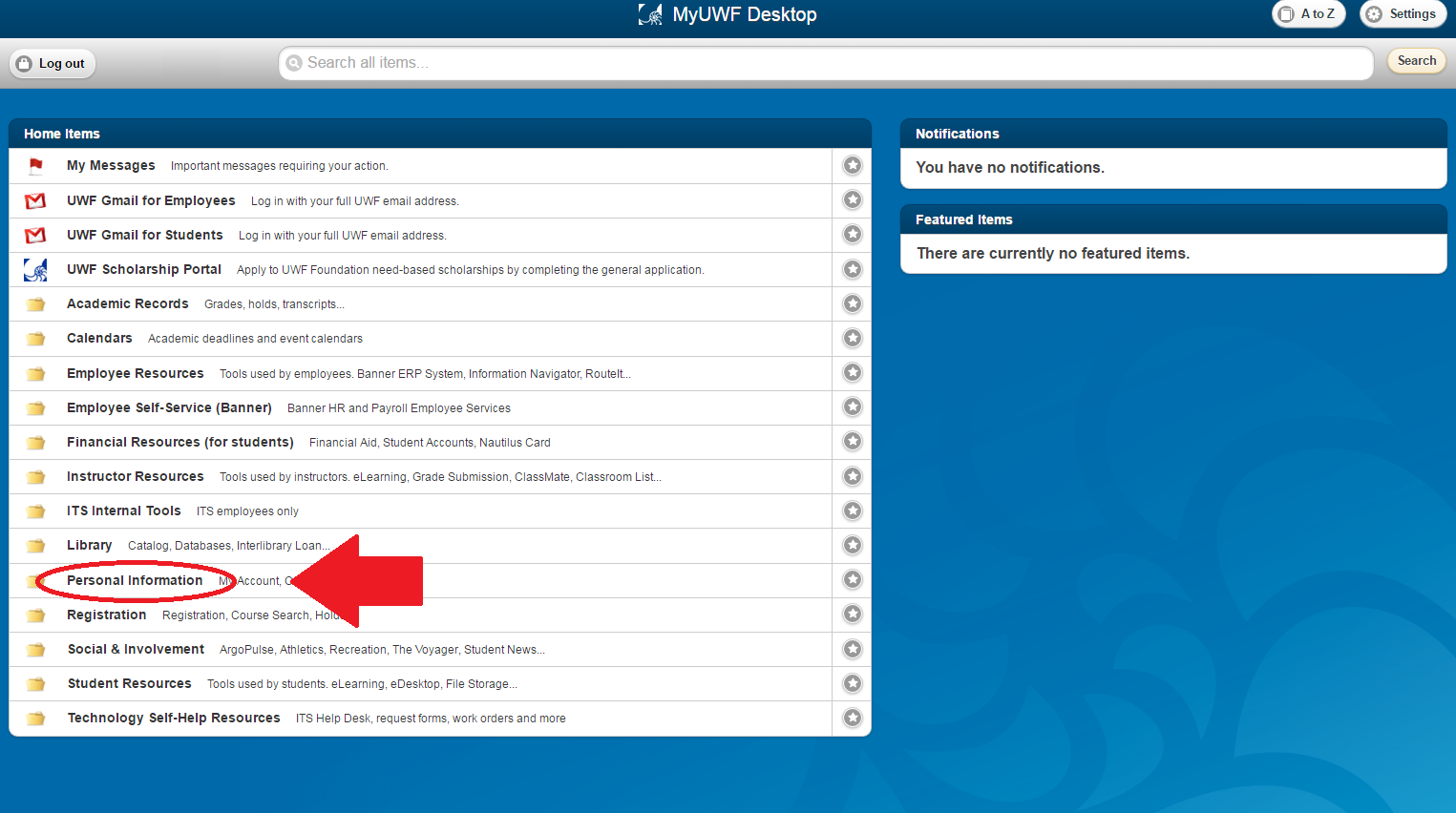Star the Registration item

click(853, 614)
